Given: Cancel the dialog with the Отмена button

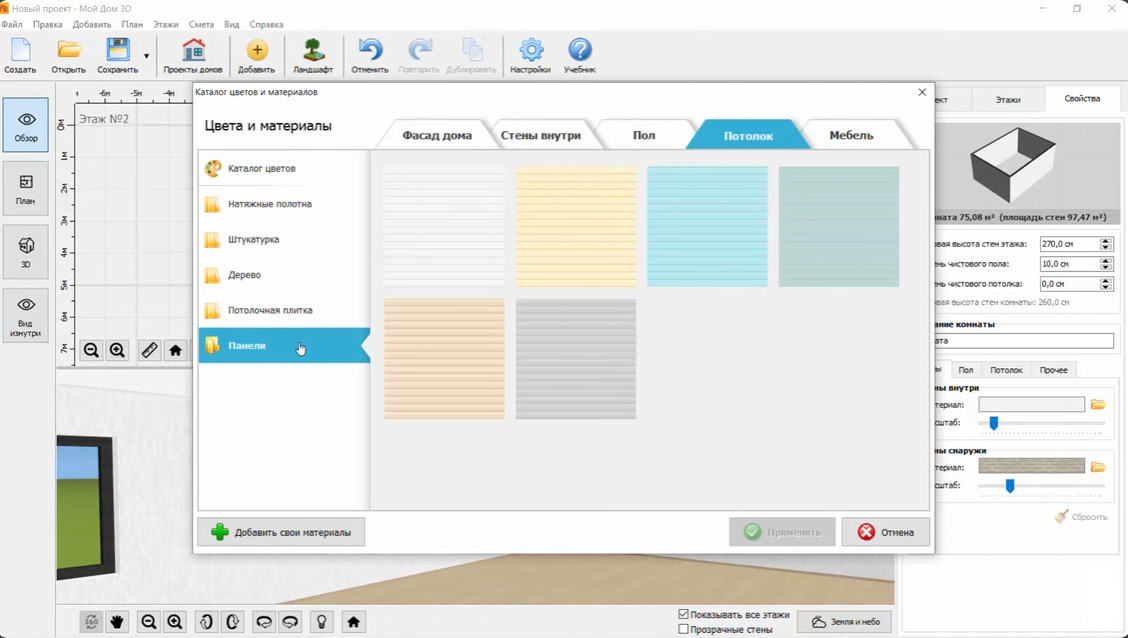Looking at the screenshot, I should click(886, 532).
